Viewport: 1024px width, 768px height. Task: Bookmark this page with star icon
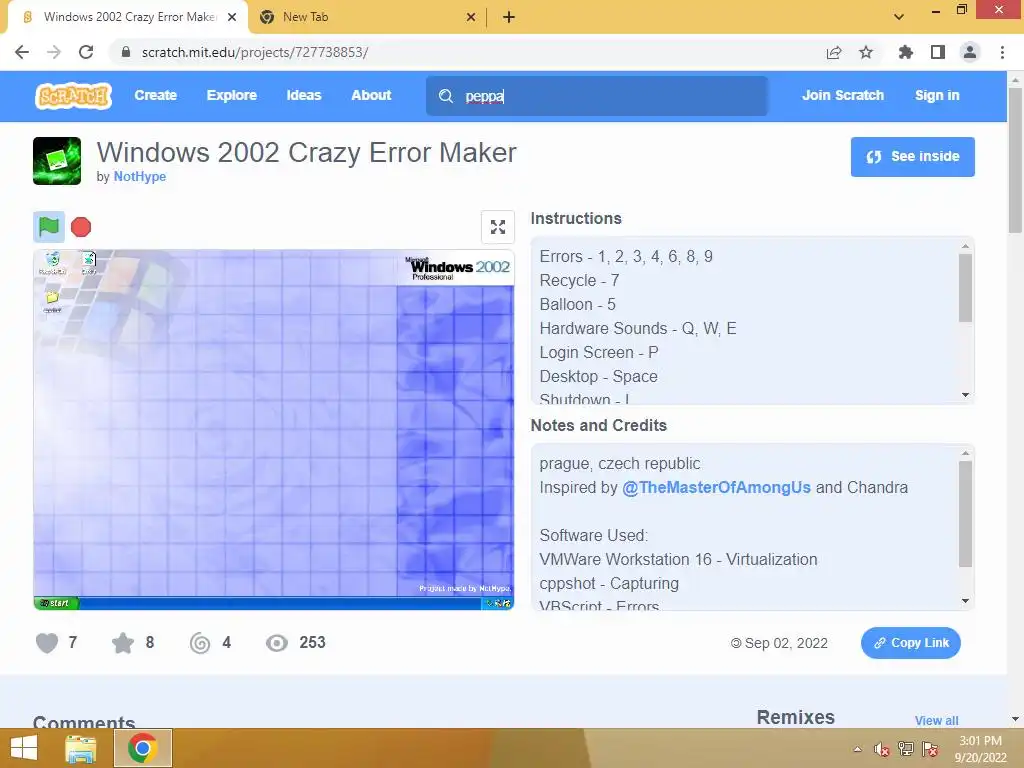(x=866, y=52)
